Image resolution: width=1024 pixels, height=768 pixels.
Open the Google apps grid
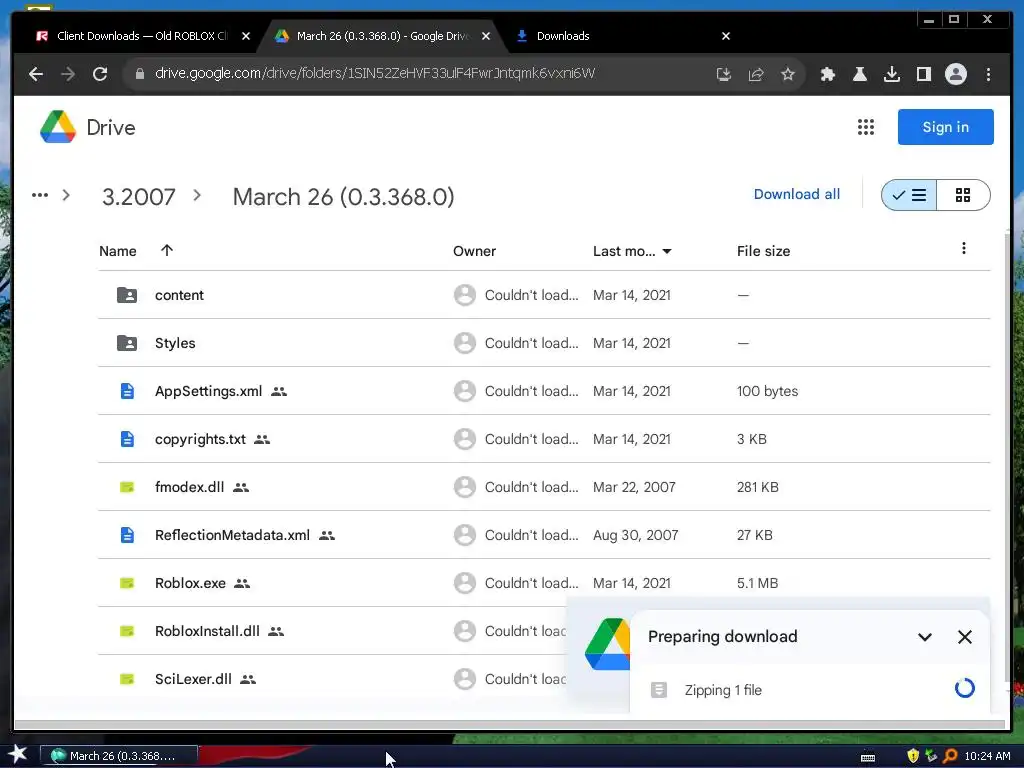[x=865, y=127]
